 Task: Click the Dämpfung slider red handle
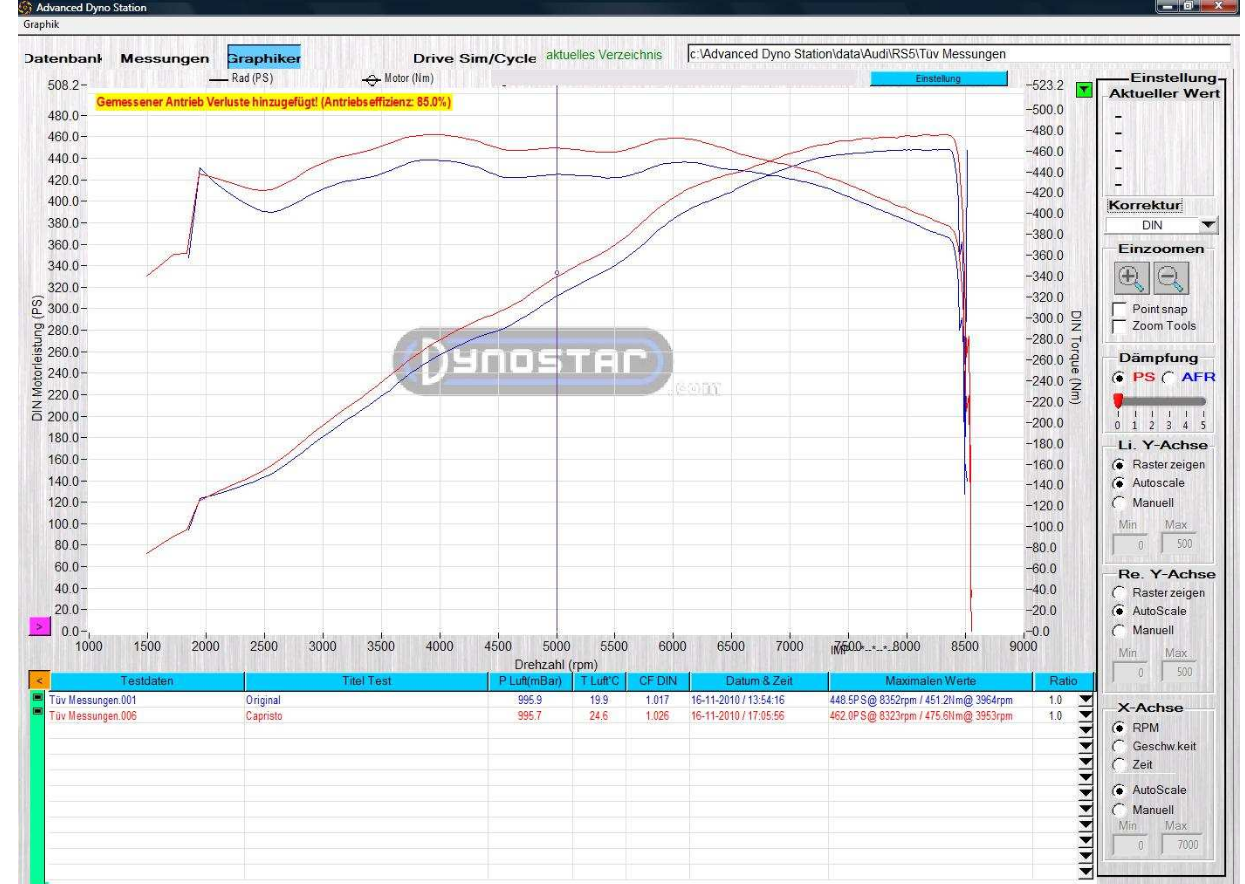1118,400
